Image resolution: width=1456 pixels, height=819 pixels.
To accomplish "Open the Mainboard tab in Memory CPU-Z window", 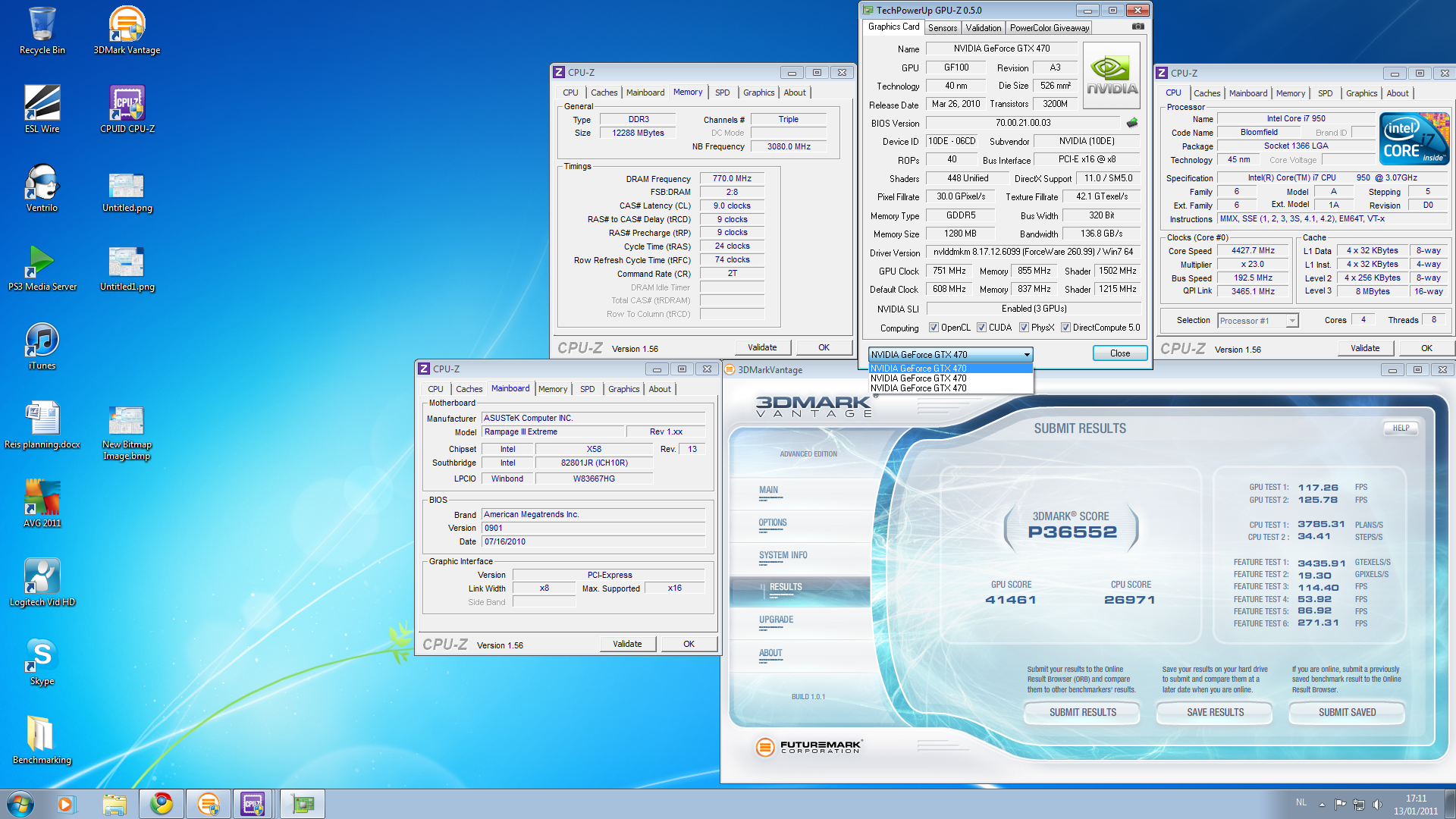I will (645, 93).
